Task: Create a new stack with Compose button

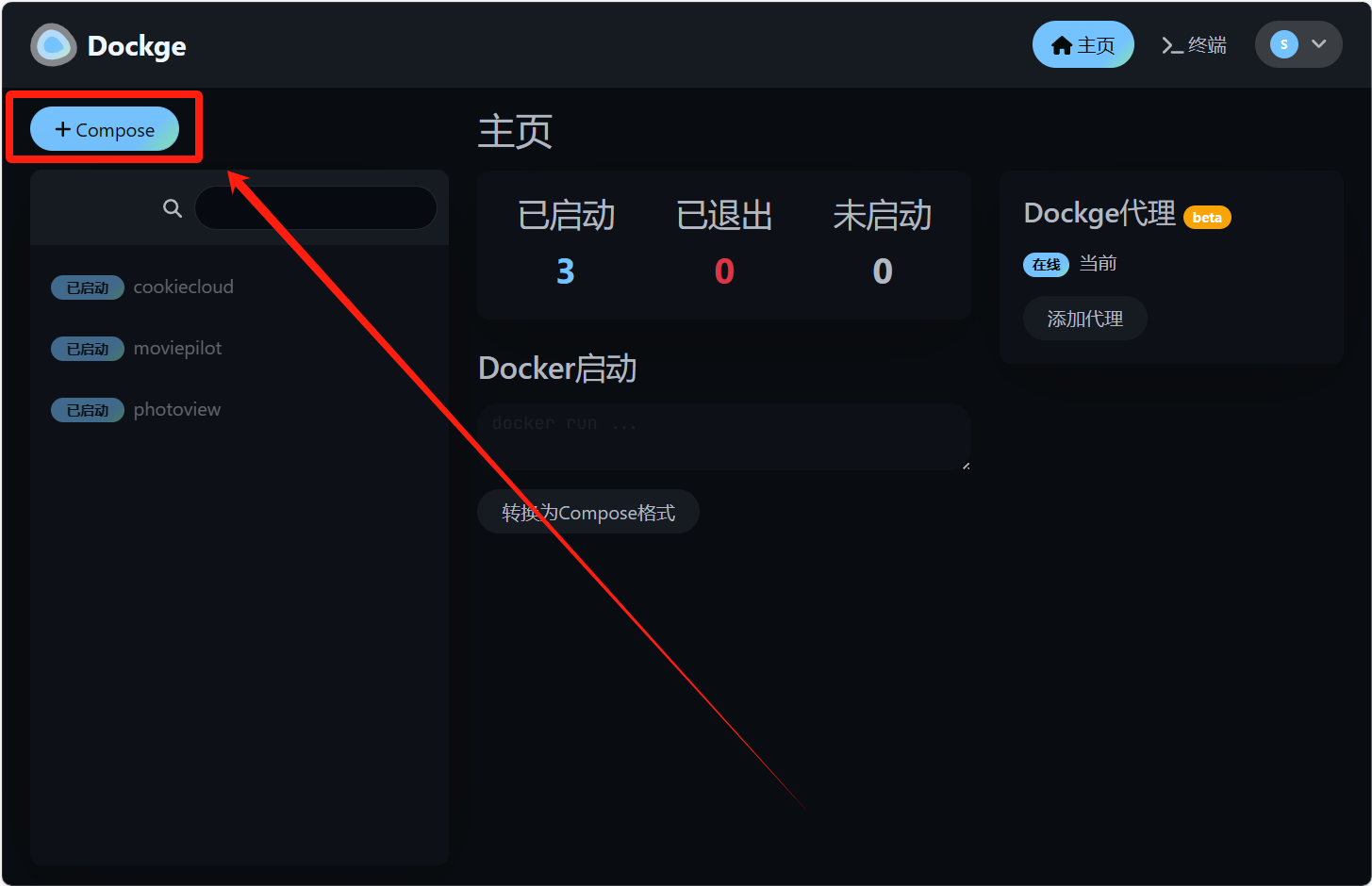Action: [x=105, y=129]
